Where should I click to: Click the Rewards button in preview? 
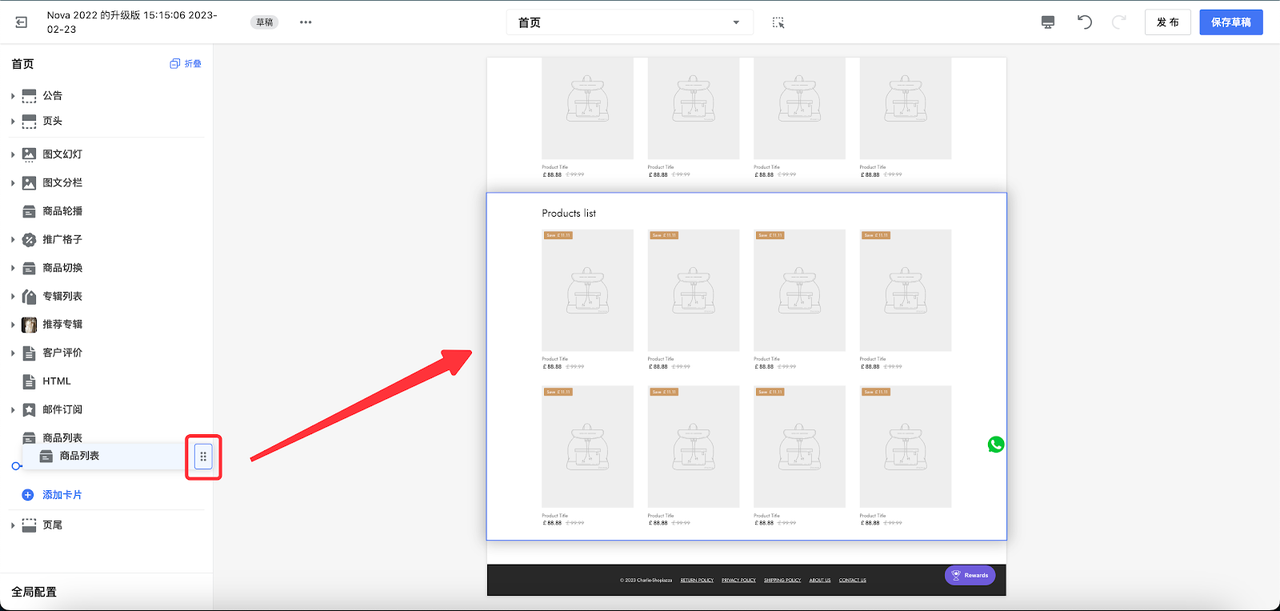(969, 575)
